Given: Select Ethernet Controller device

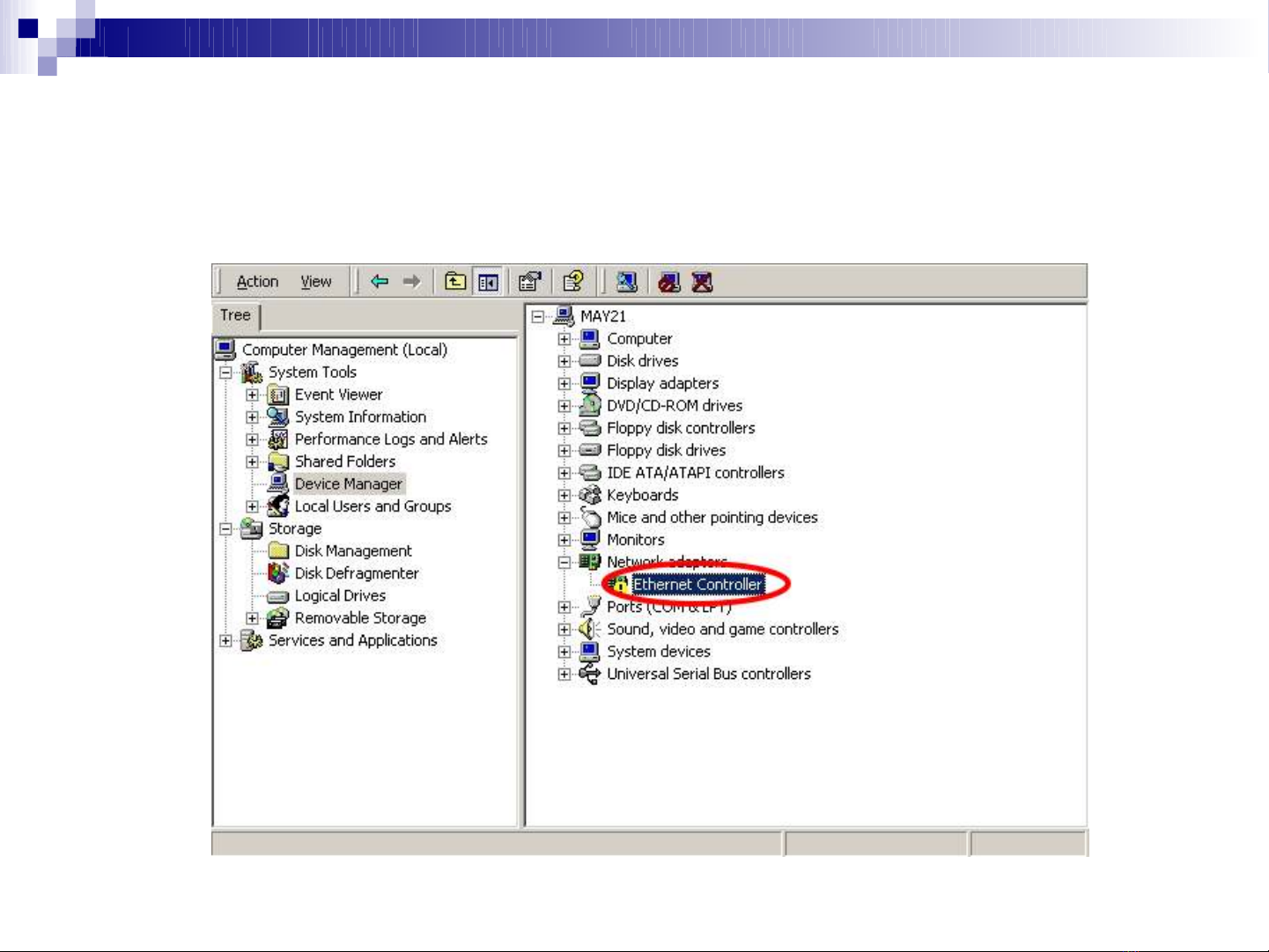Looking at the screenshot, I should click(x=697, y=585).
